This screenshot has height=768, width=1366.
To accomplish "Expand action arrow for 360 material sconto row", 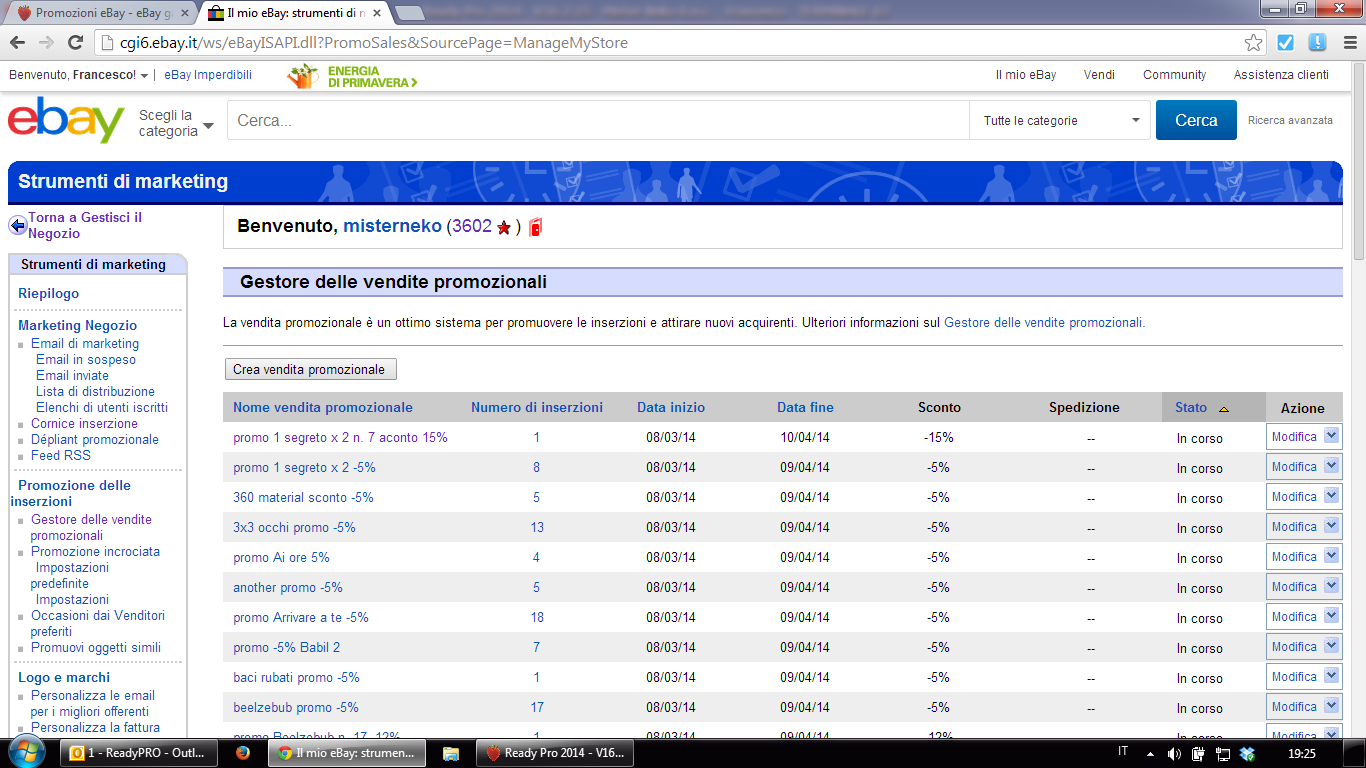I will (x=1331, y=496).
